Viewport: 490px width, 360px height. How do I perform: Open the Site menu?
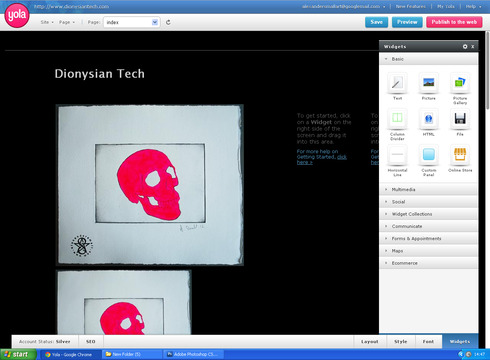point(47,22)
